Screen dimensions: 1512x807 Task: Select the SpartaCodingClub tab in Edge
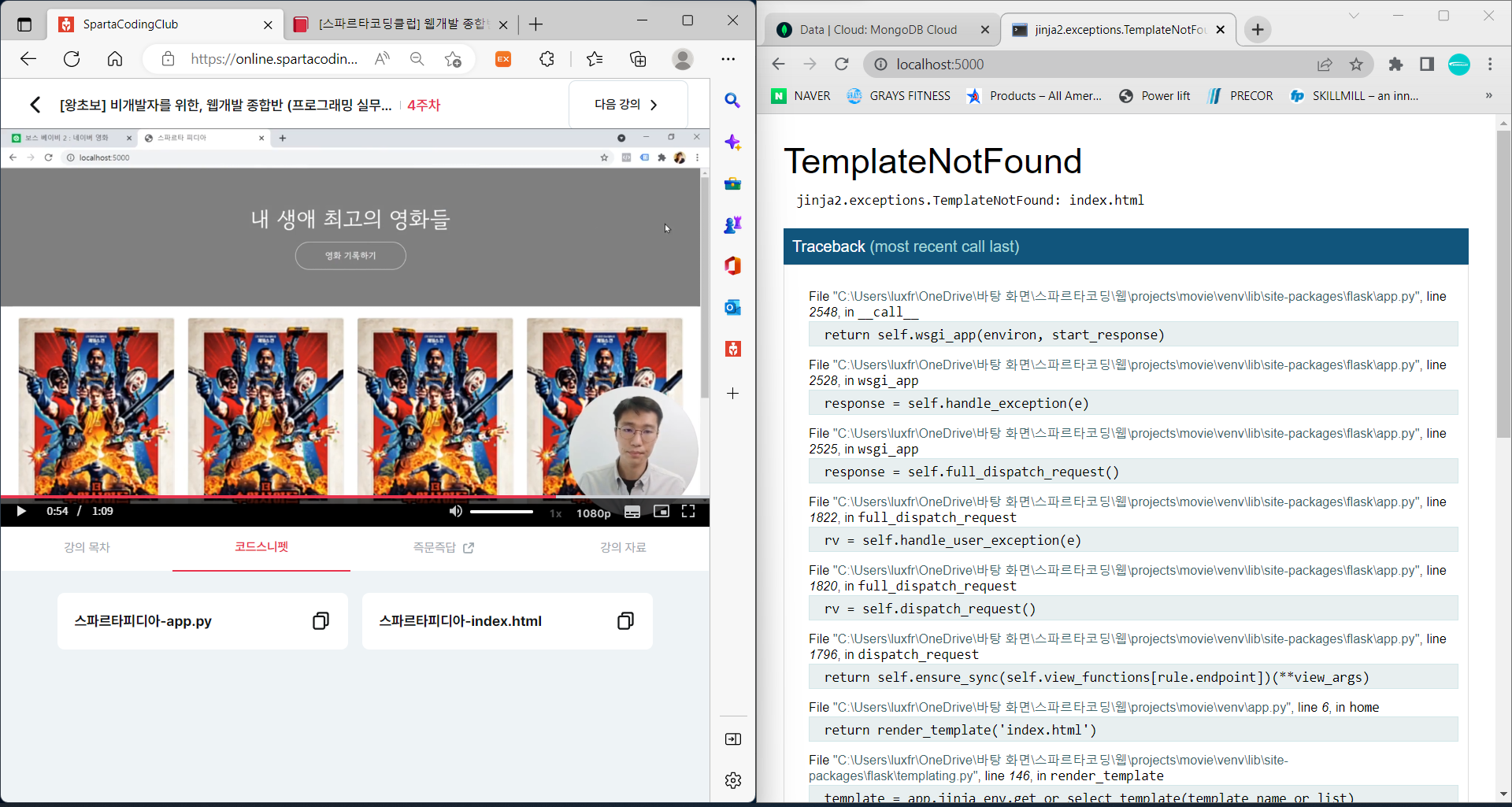(x=165, y=24)
